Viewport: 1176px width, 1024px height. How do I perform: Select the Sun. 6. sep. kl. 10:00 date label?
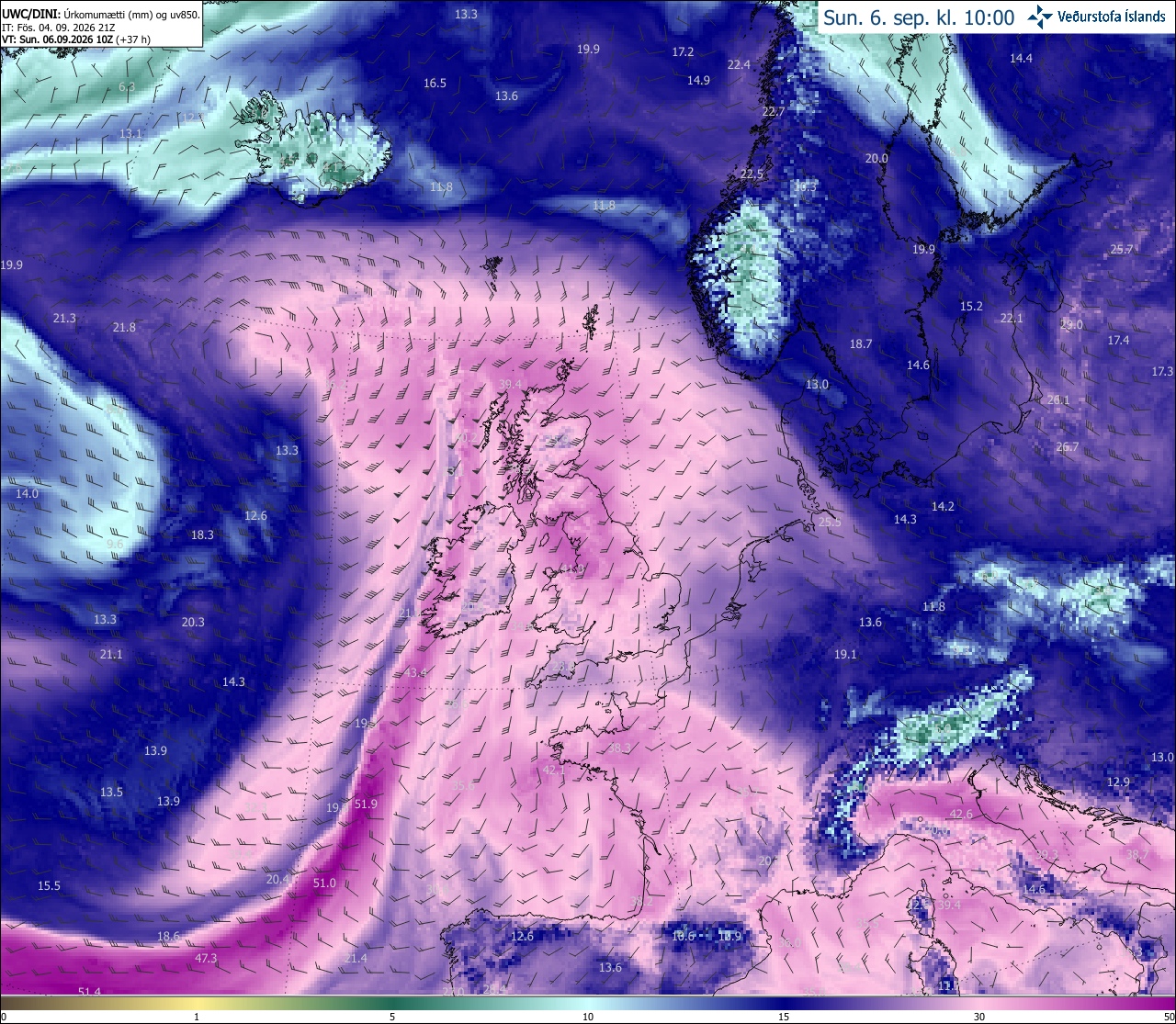[x=919, y=17]
